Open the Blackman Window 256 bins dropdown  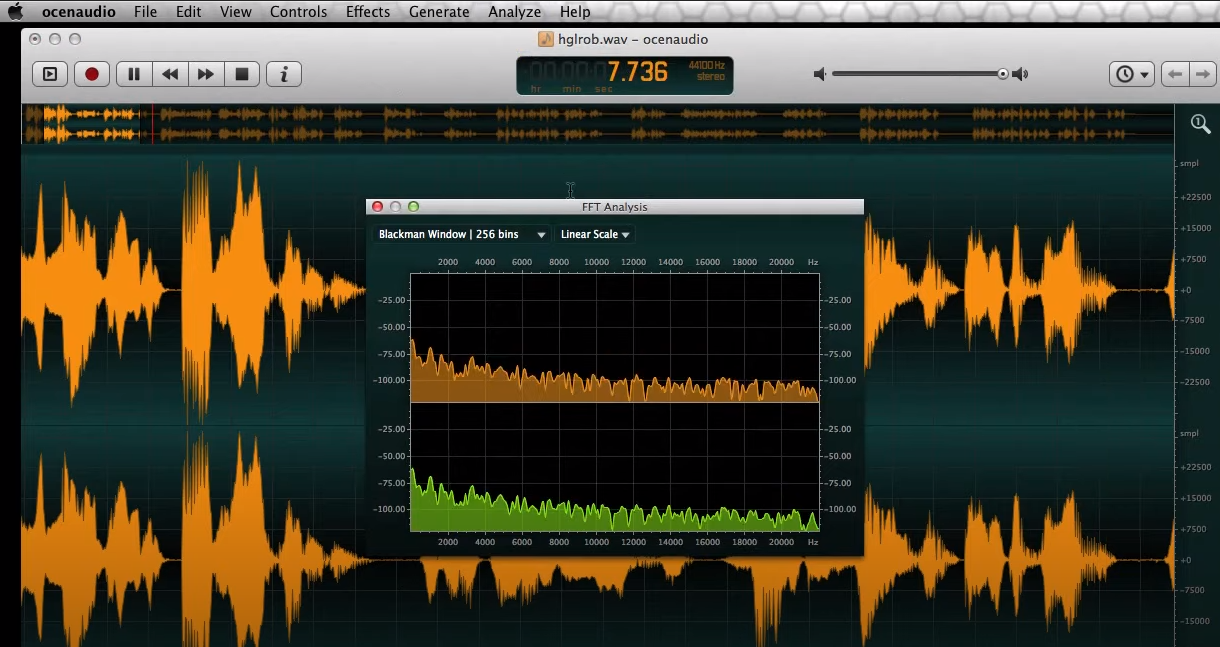tap(461, 233)
